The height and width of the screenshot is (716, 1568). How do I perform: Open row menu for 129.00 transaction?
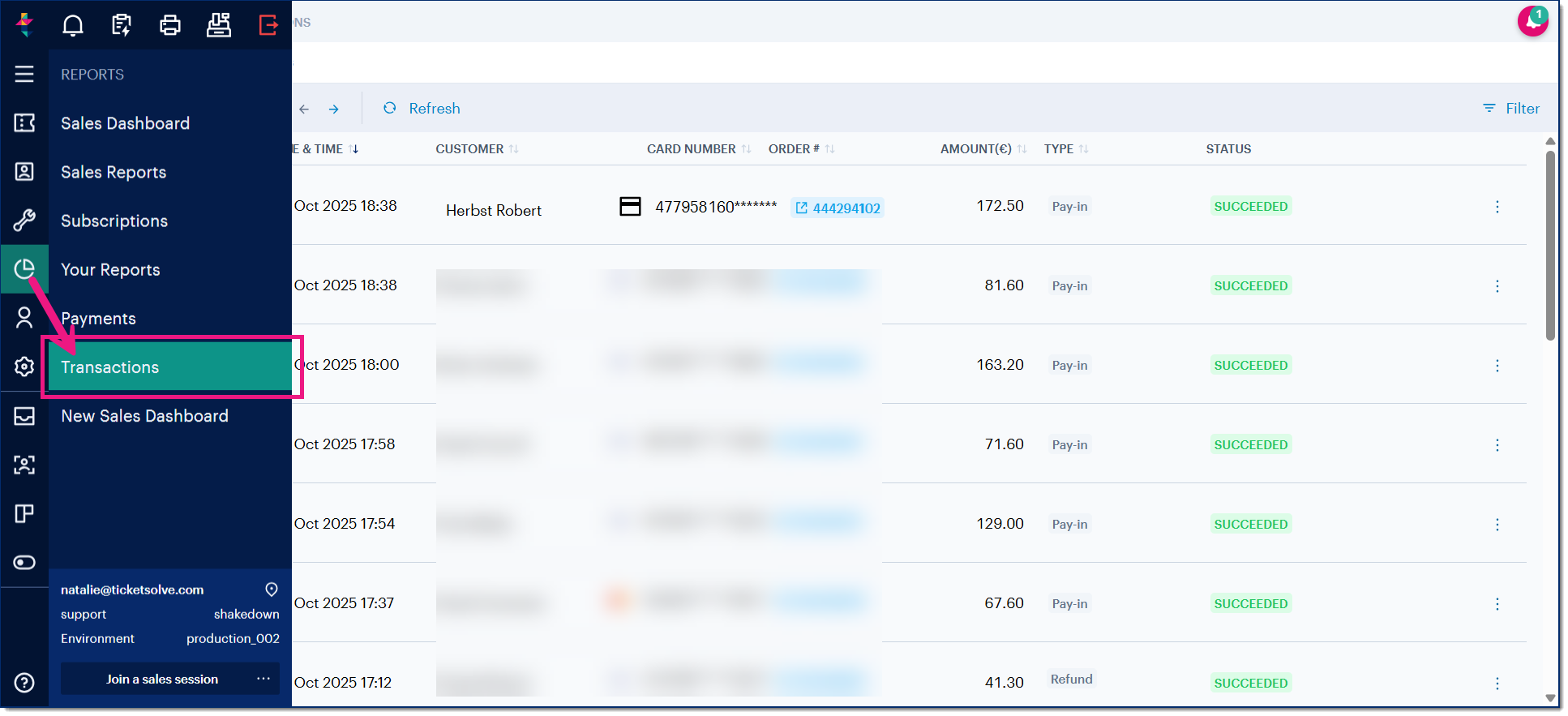point(1497,525)
